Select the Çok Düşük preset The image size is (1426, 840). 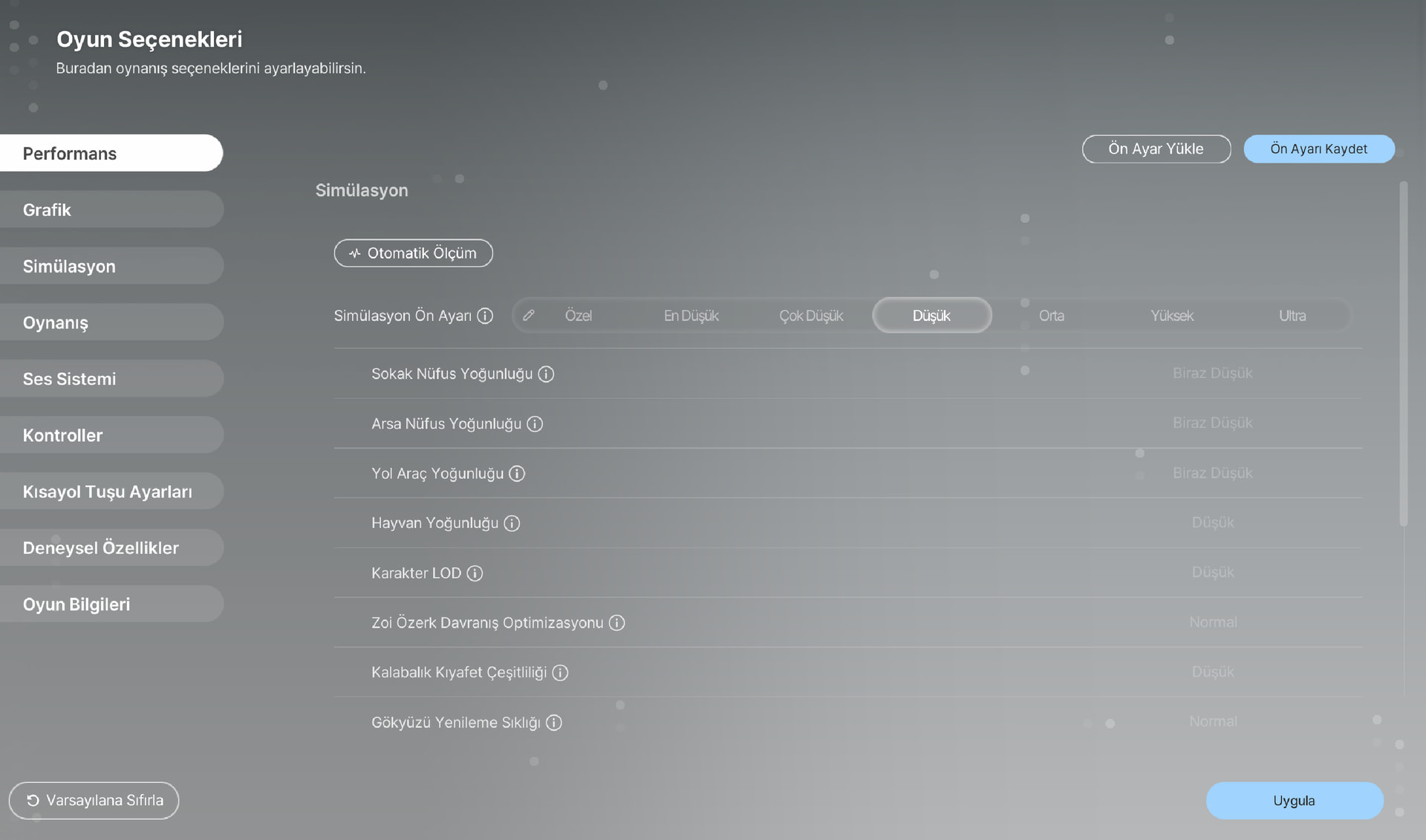tap(811, 316)
